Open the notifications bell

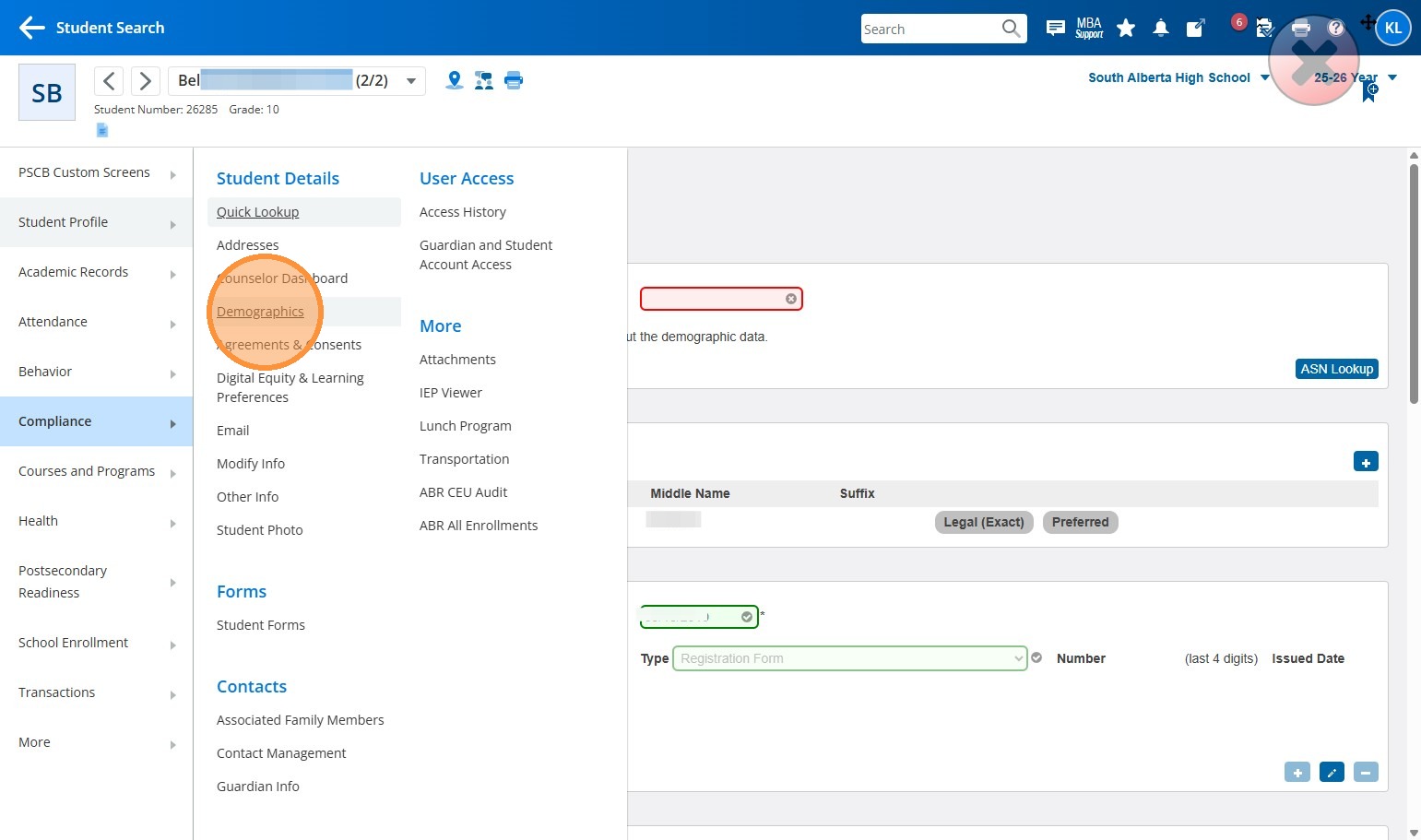coord(1161,29)
